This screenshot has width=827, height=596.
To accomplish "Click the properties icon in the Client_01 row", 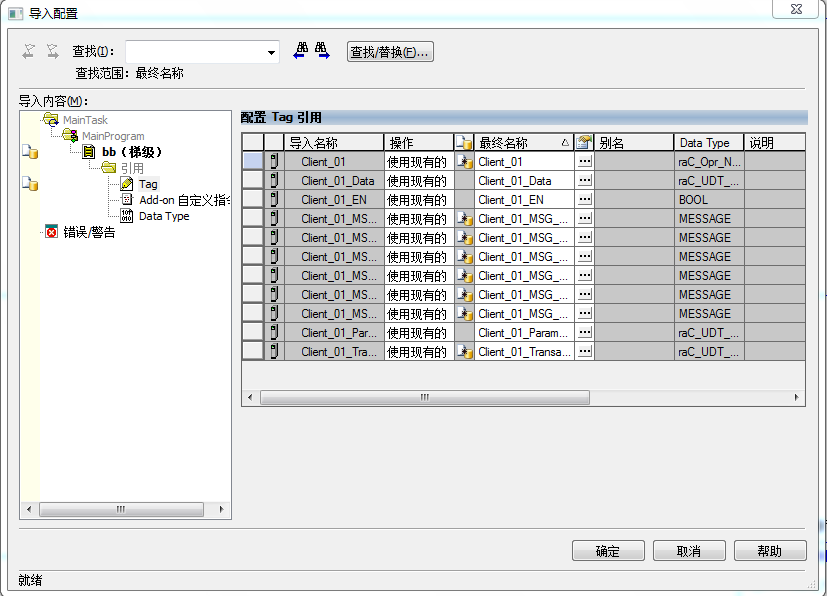I will click(464, 161).
